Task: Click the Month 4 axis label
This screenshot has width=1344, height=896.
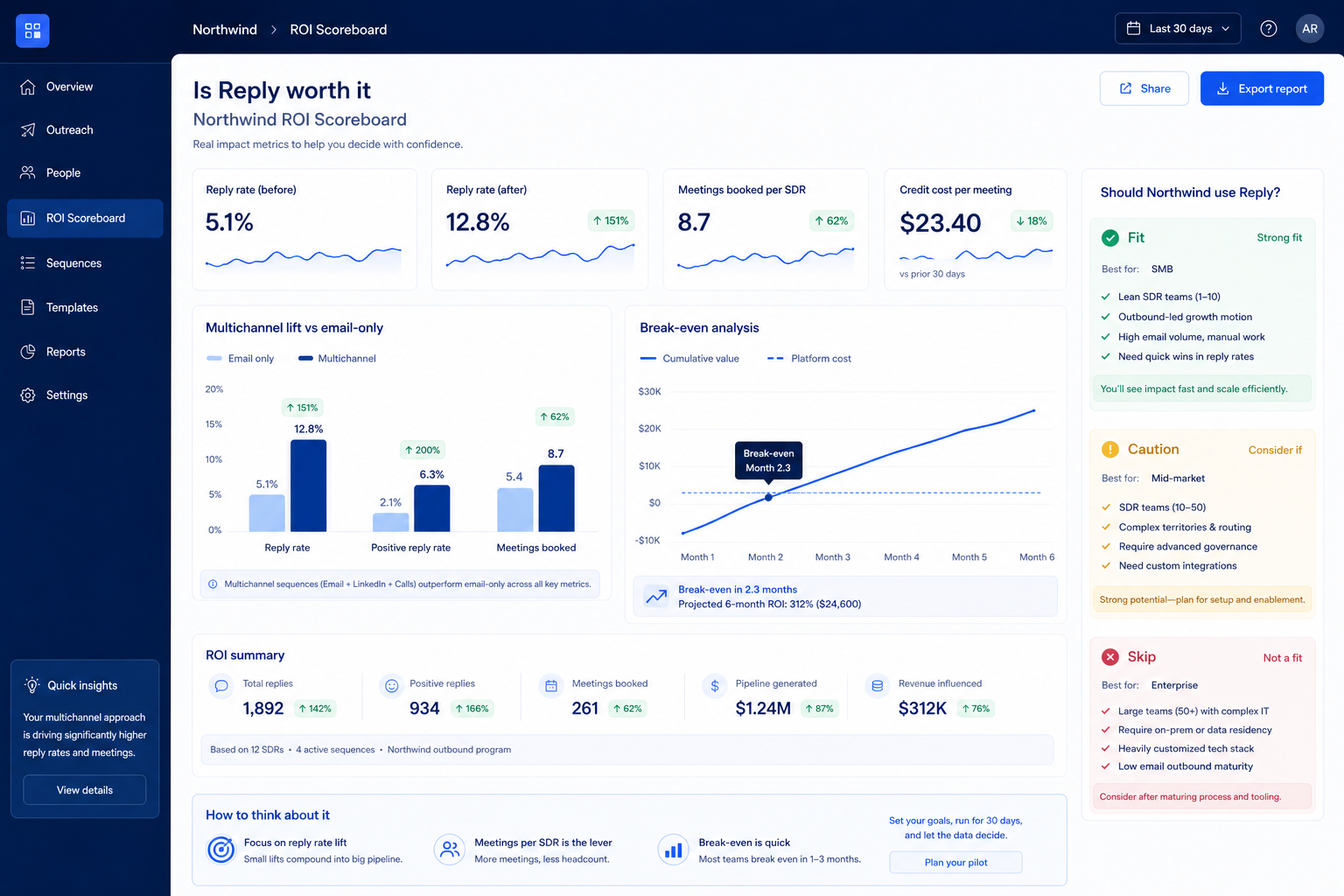Action: pos(901,557)
